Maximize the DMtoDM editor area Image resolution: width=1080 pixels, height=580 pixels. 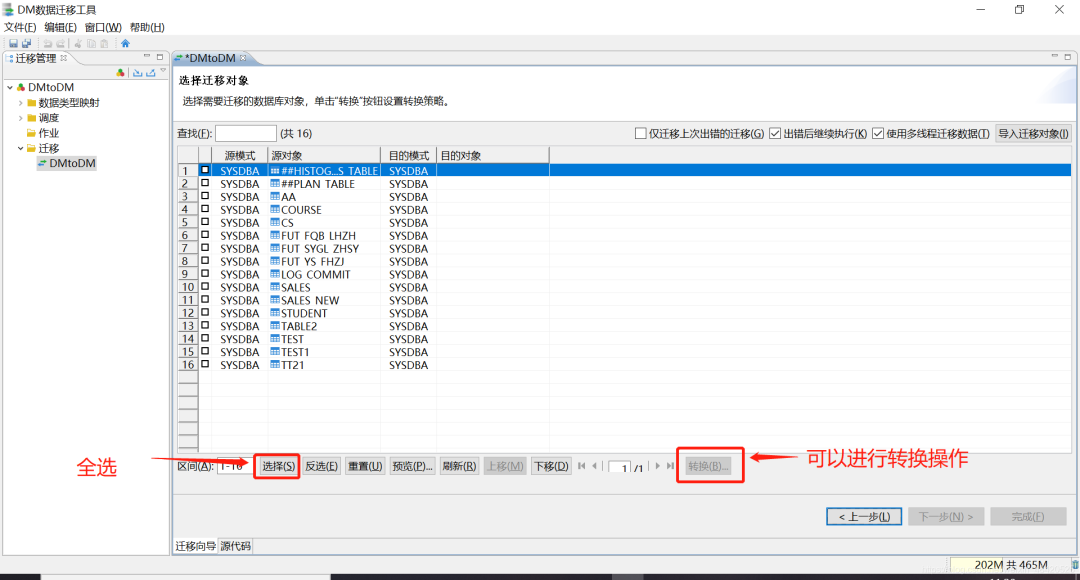coord(1068,56)
